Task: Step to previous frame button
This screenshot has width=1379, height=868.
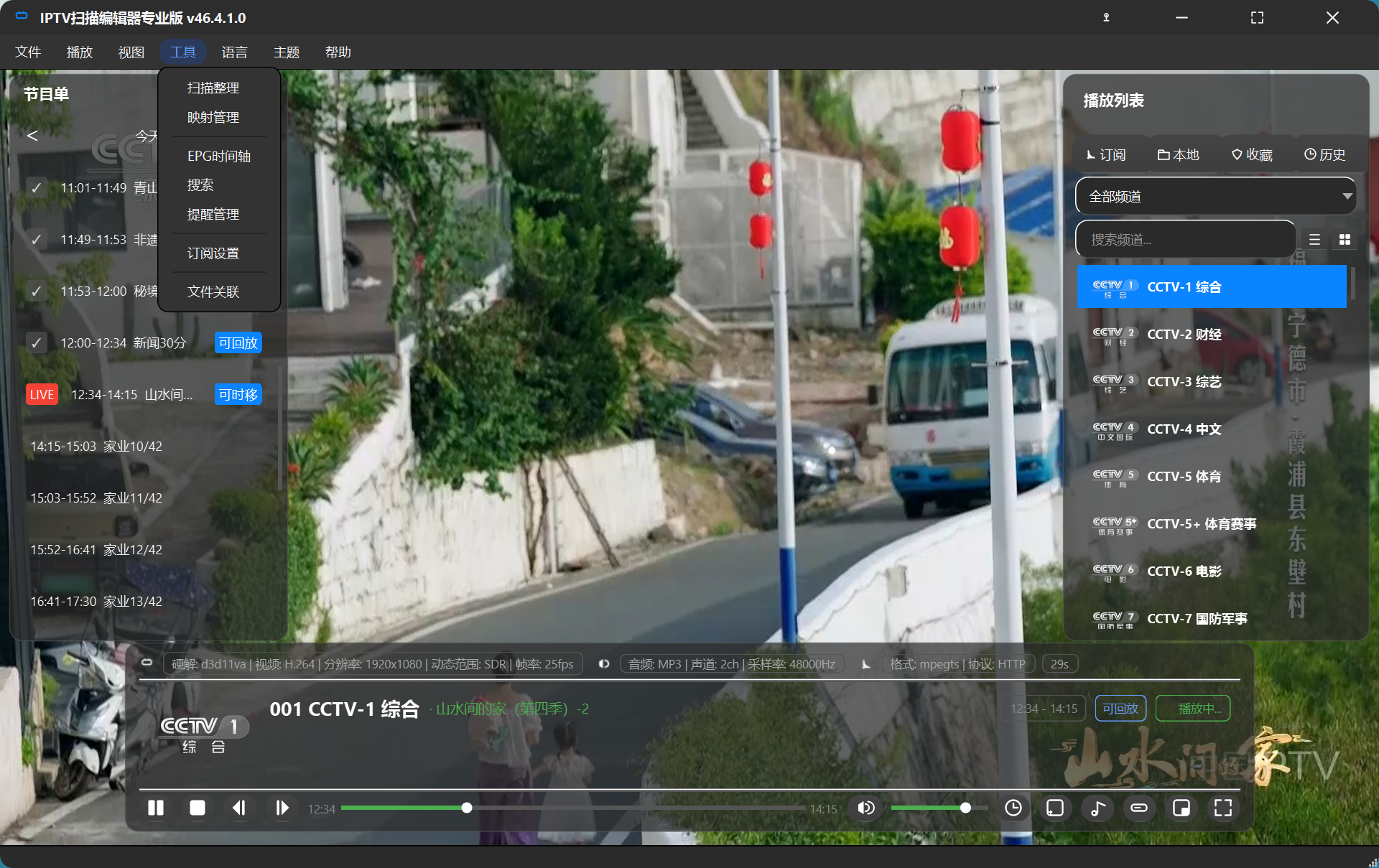Action: pos(239,808)
